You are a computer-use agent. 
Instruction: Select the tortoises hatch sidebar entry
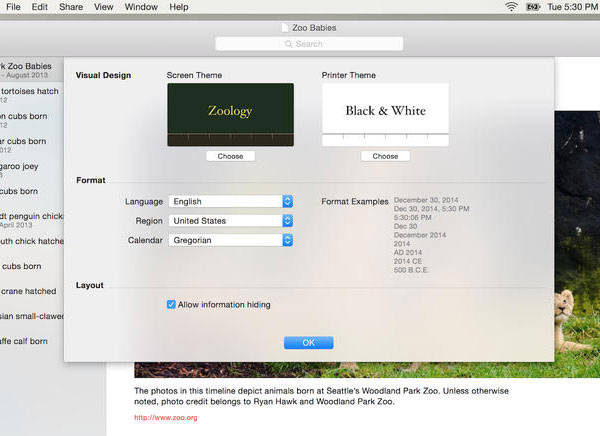coord(32,95)
